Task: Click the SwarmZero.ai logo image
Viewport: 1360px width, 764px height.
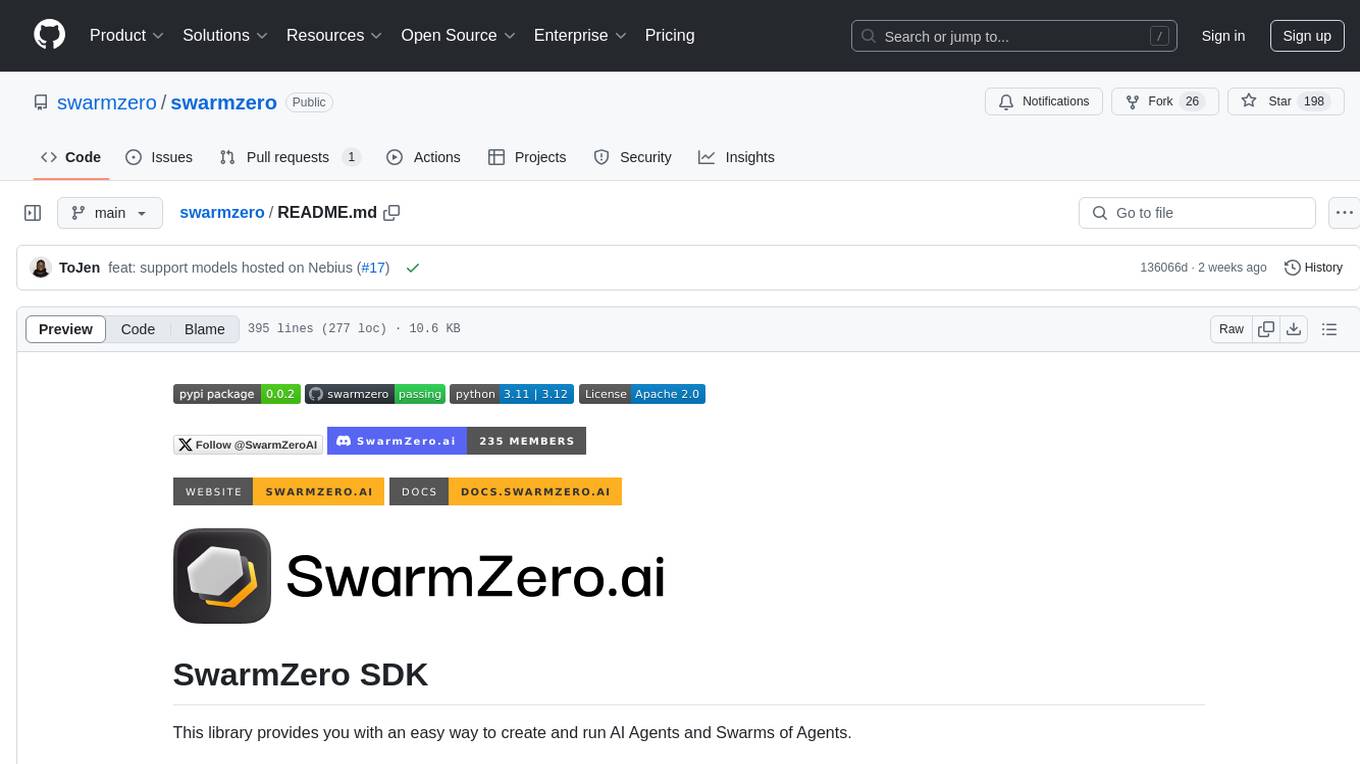Action: point(419,576)
